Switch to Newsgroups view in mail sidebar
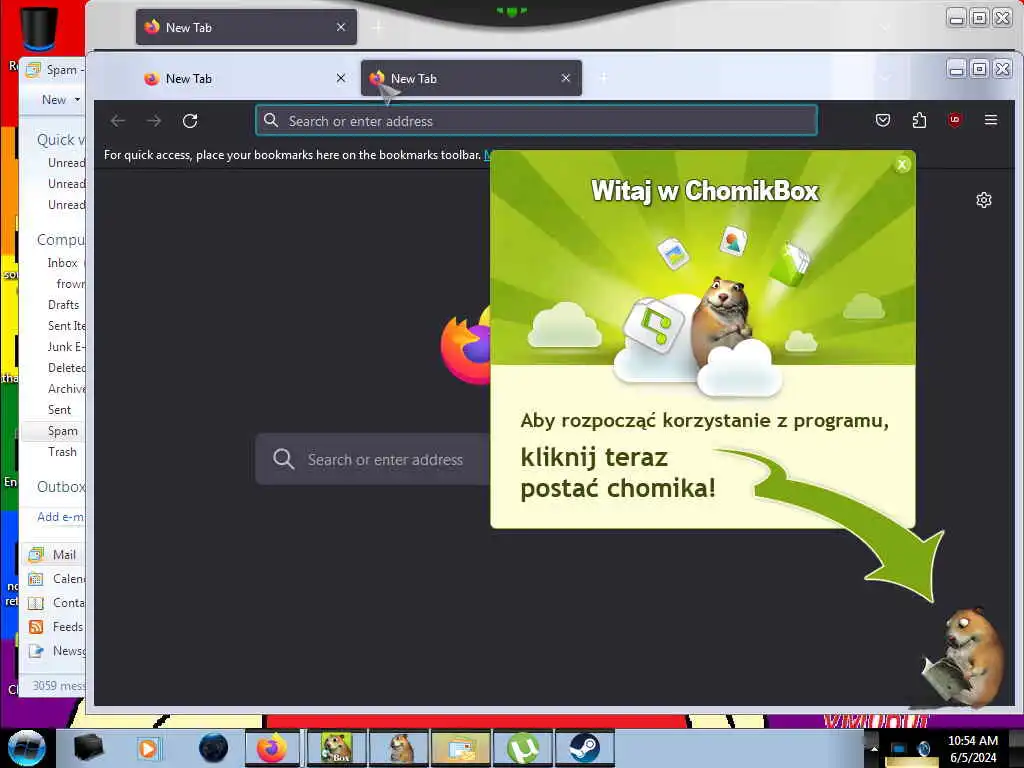The image size is (1024, 768). (x=56, y=650)
